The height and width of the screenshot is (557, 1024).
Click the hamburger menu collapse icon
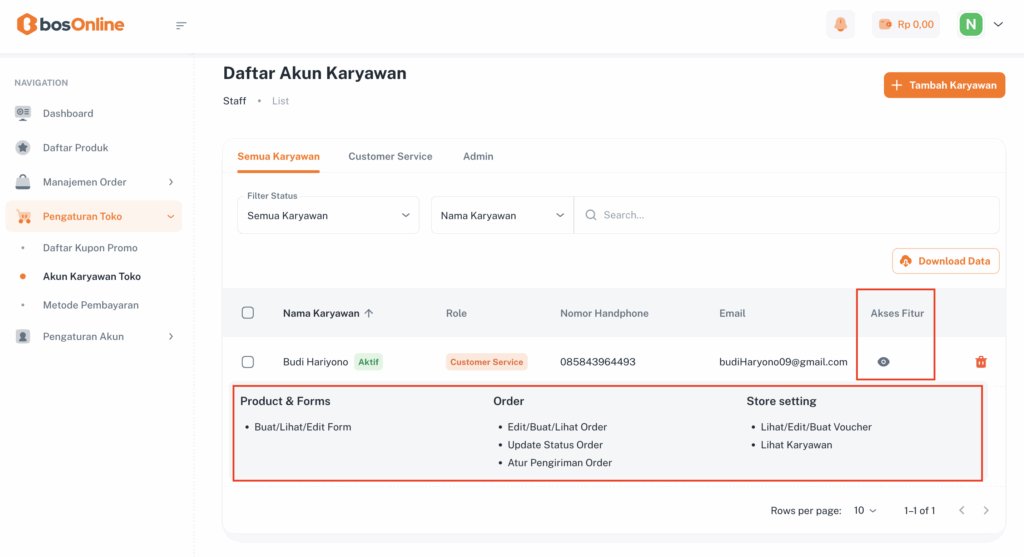[x=181, y=25]
